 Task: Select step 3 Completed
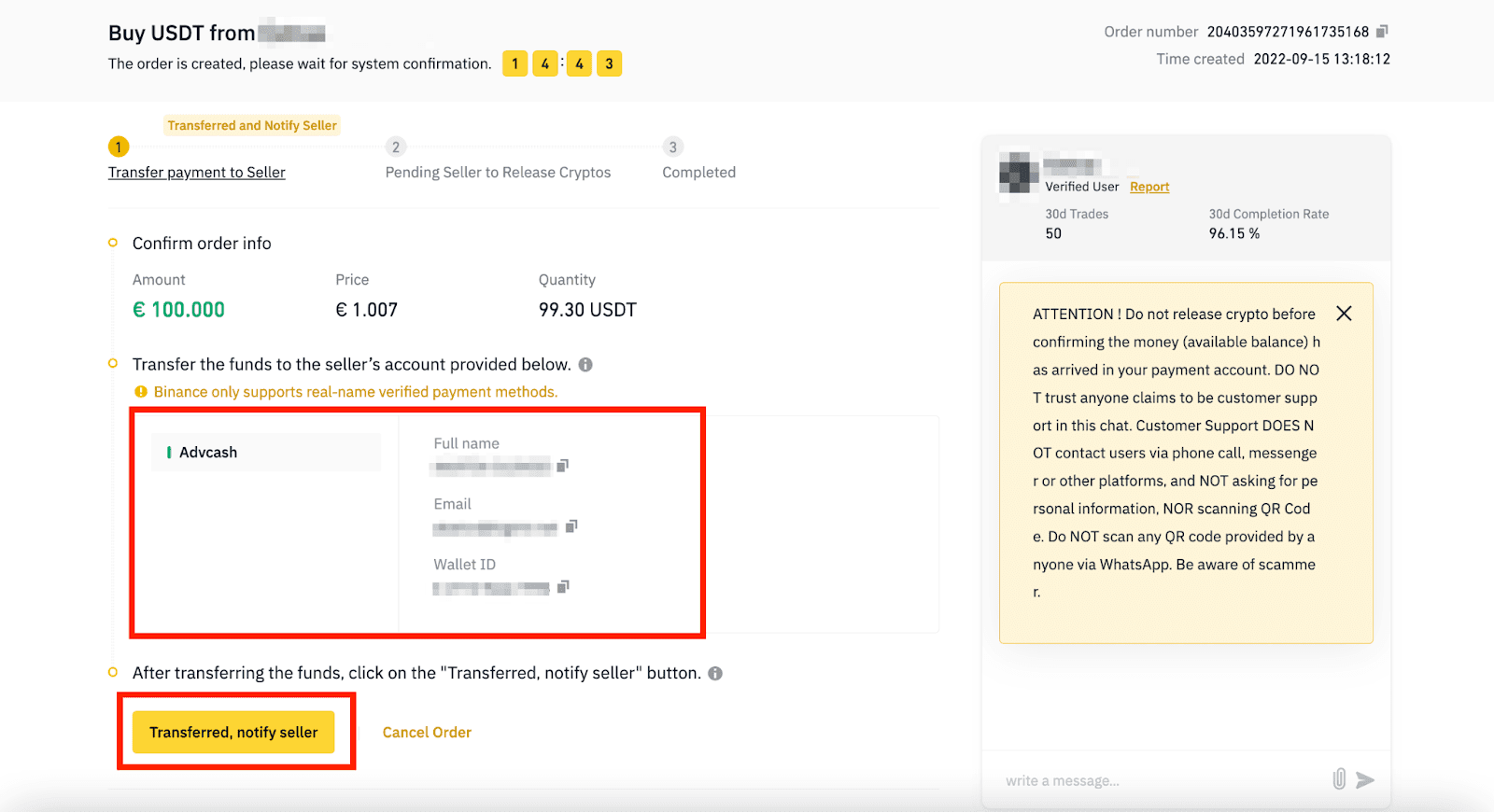point(698,173)
